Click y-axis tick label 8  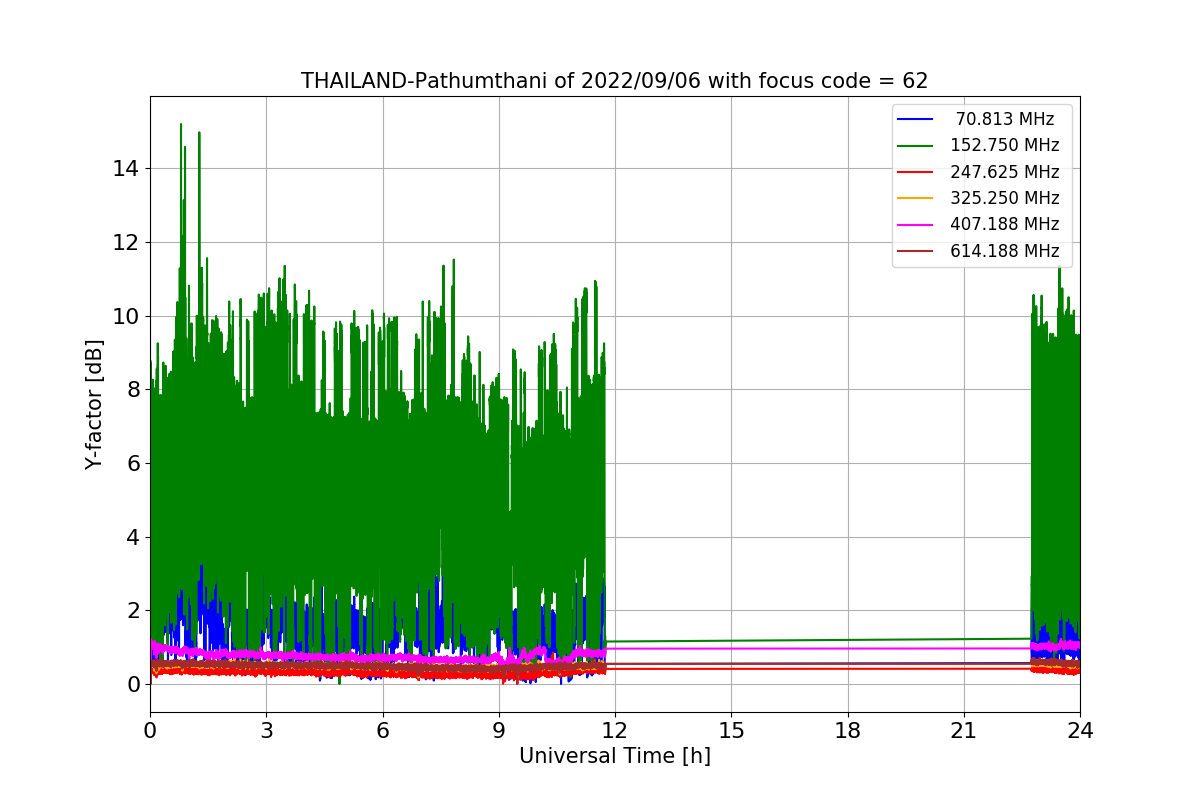(135, 389)
